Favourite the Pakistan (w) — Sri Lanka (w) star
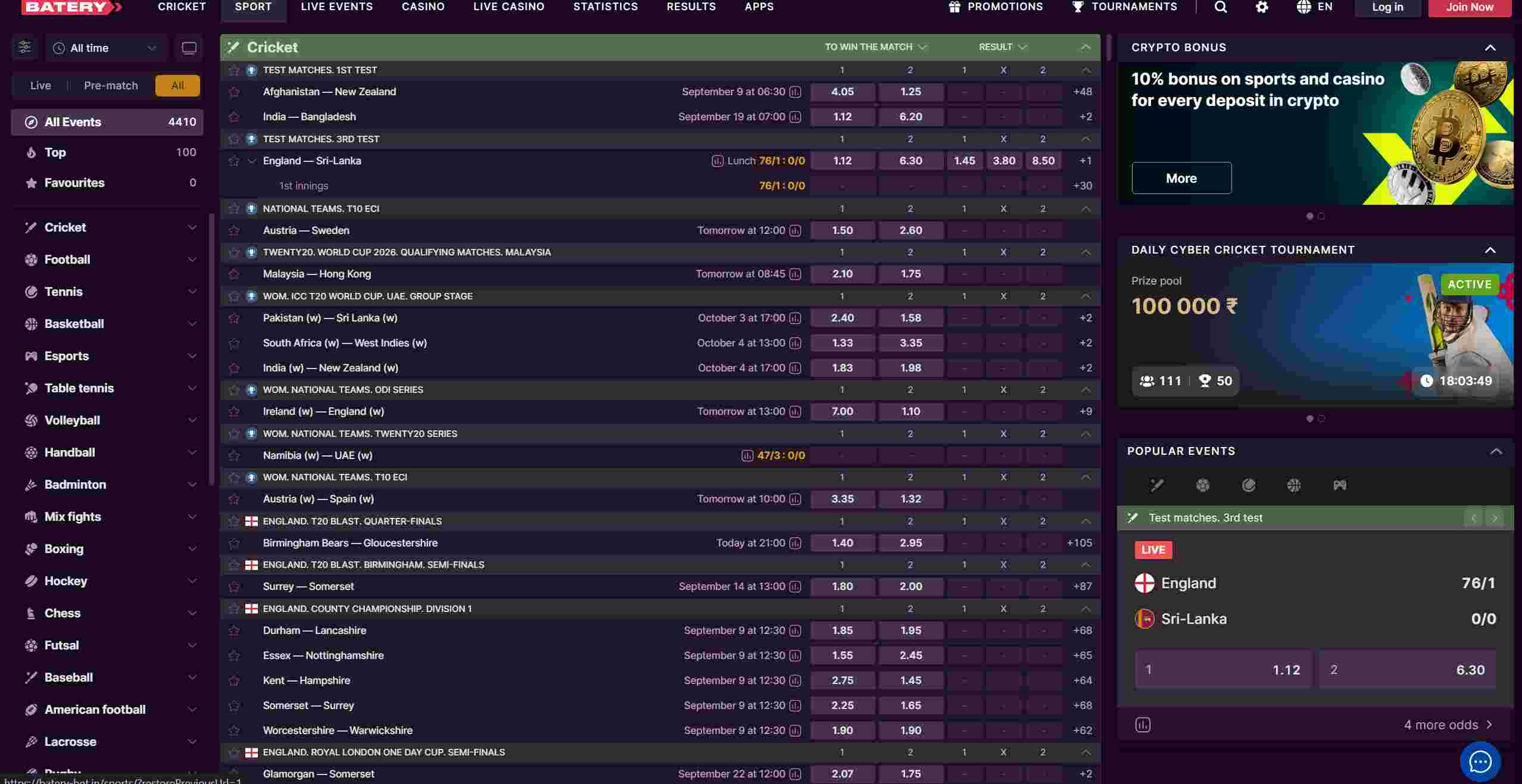Screen dimensions: 1522x784 pos(234,318)
